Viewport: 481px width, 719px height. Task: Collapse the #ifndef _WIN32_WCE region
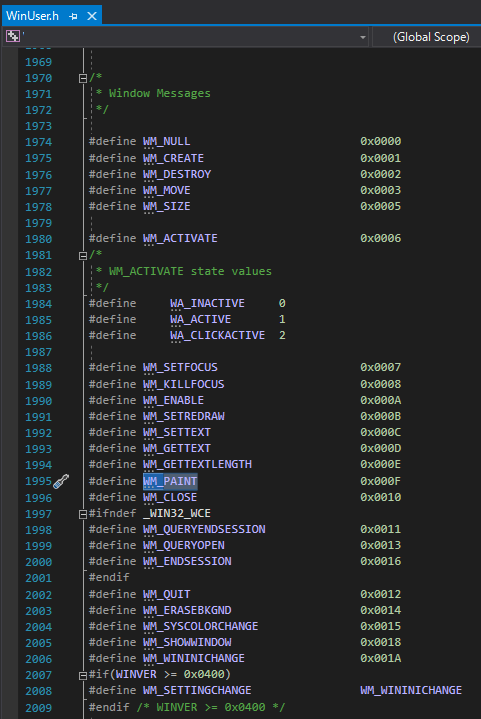83,514
